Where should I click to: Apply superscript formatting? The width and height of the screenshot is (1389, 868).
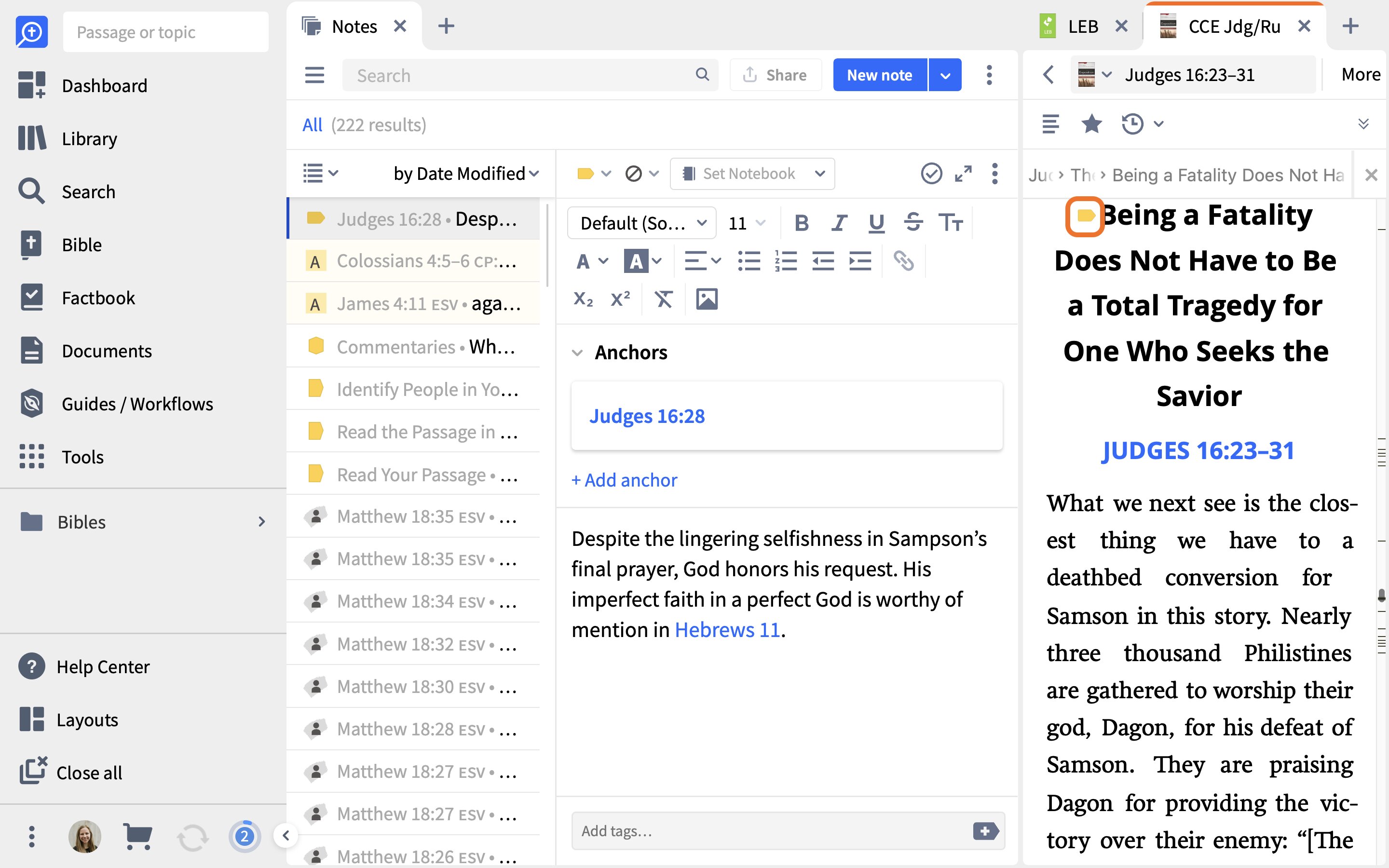coord(620,299)
